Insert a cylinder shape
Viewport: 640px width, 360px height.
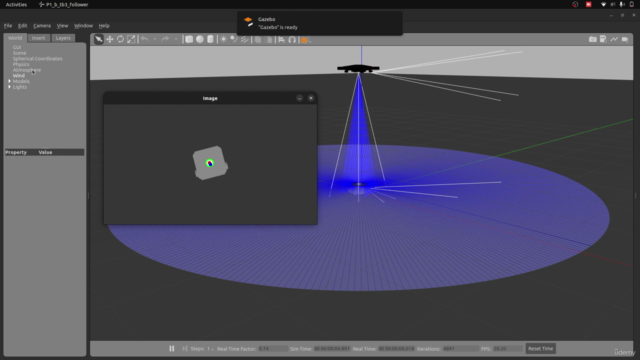click(x=210, y=40)
